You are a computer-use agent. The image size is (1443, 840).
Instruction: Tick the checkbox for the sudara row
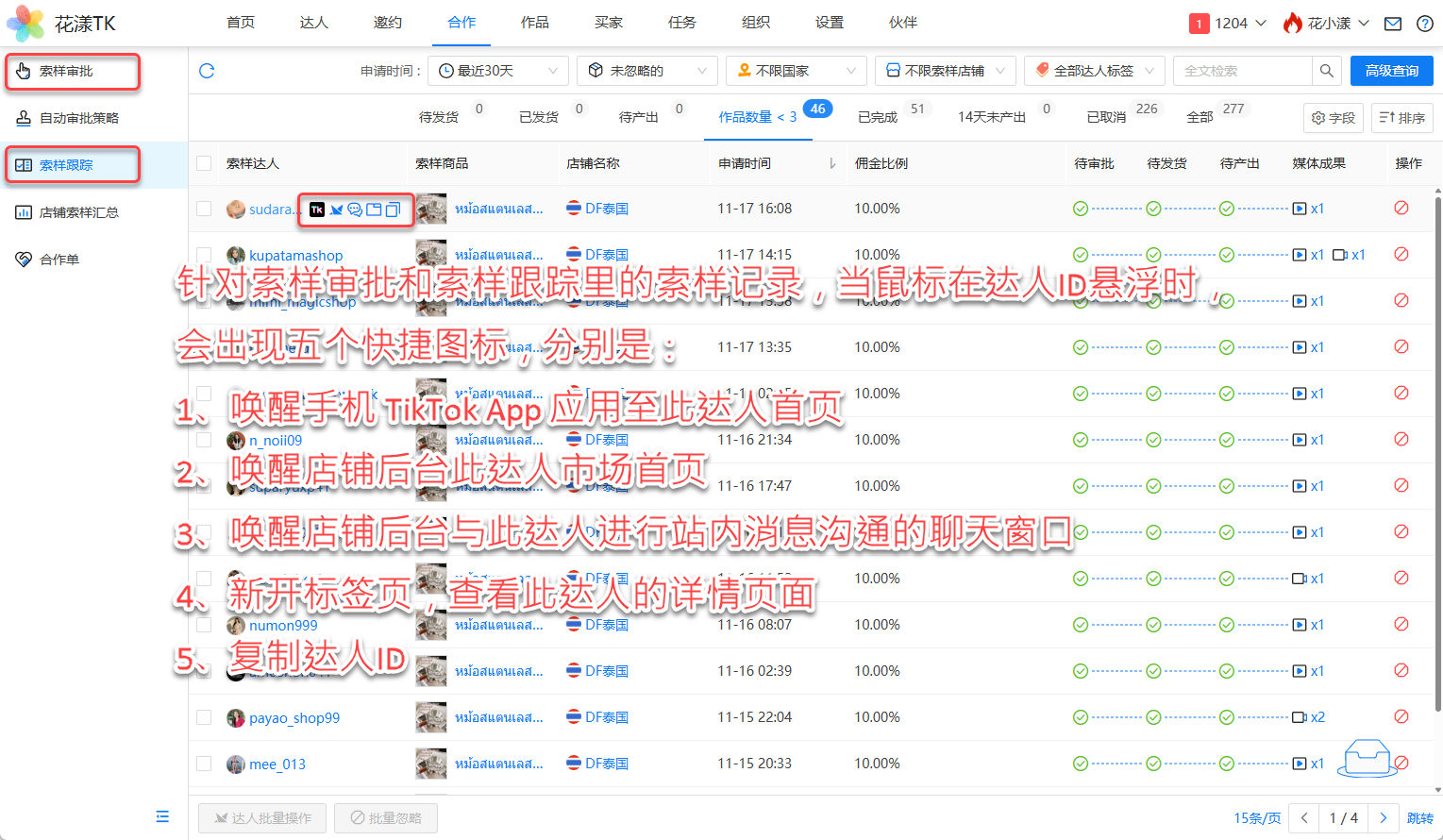[x=204, y=209]
